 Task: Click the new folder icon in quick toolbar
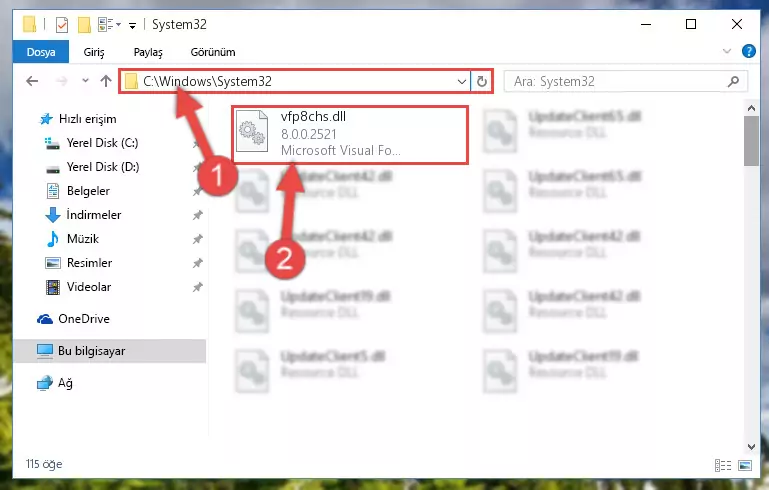click(x=84, y=25)
